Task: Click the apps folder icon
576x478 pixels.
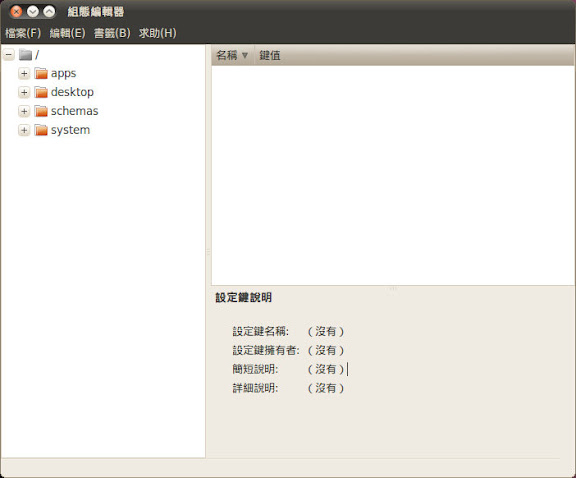Action: 41,73
